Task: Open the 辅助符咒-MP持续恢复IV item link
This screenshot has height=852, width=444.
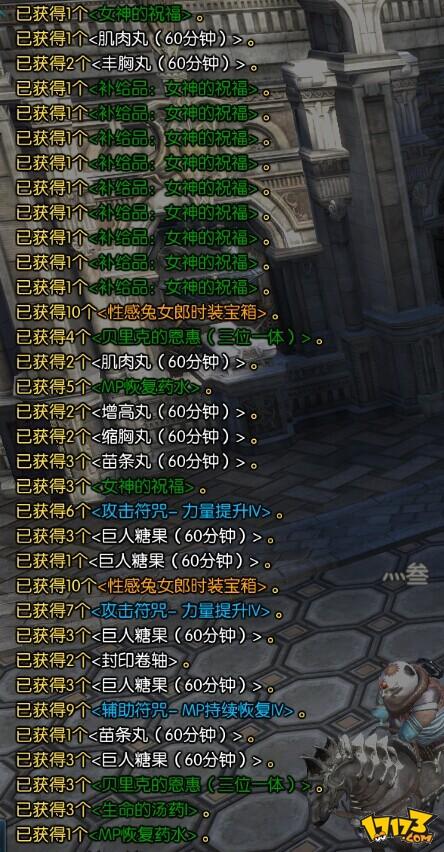Action: 193,710
